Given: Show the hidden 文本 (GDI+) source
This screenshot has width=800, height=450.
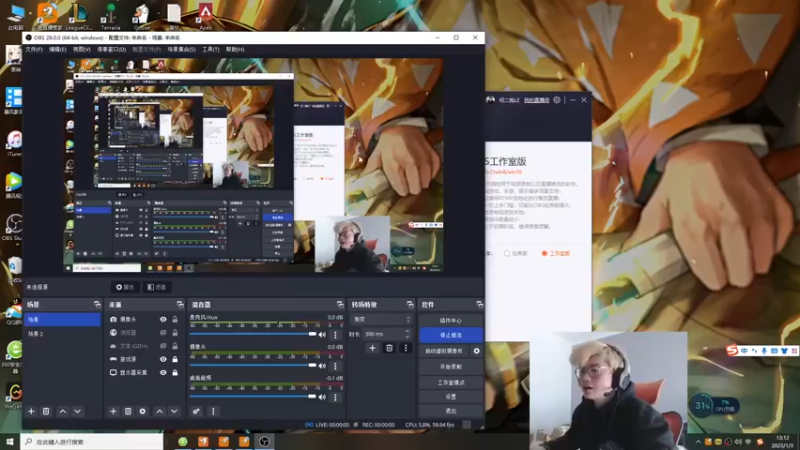Looking at the screenshot, I should point(163,346).
